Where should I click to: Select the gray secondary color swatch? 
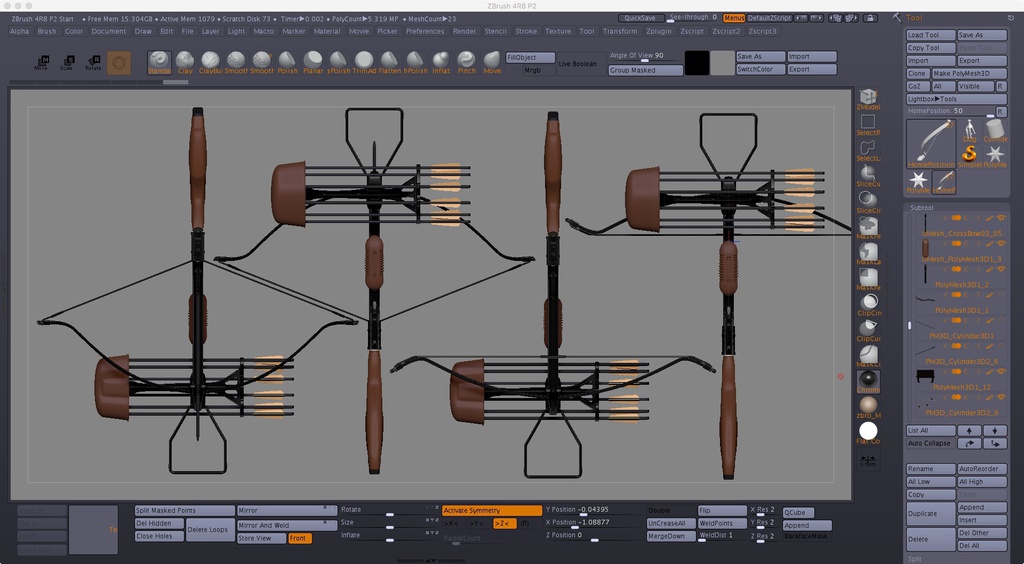coord(722,63)
